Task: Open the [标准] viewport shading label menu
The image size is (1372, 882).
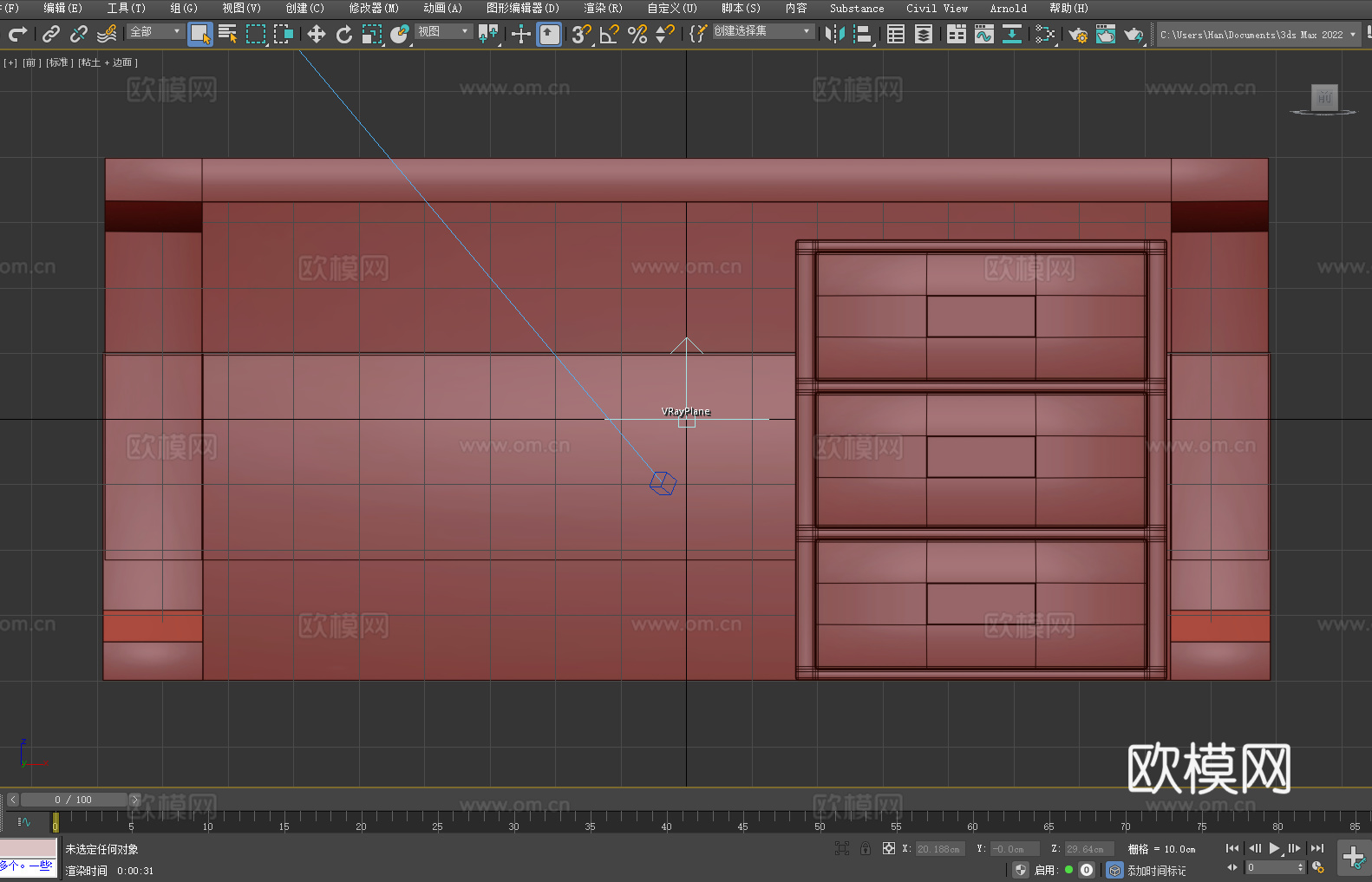Action: (58, 62)
